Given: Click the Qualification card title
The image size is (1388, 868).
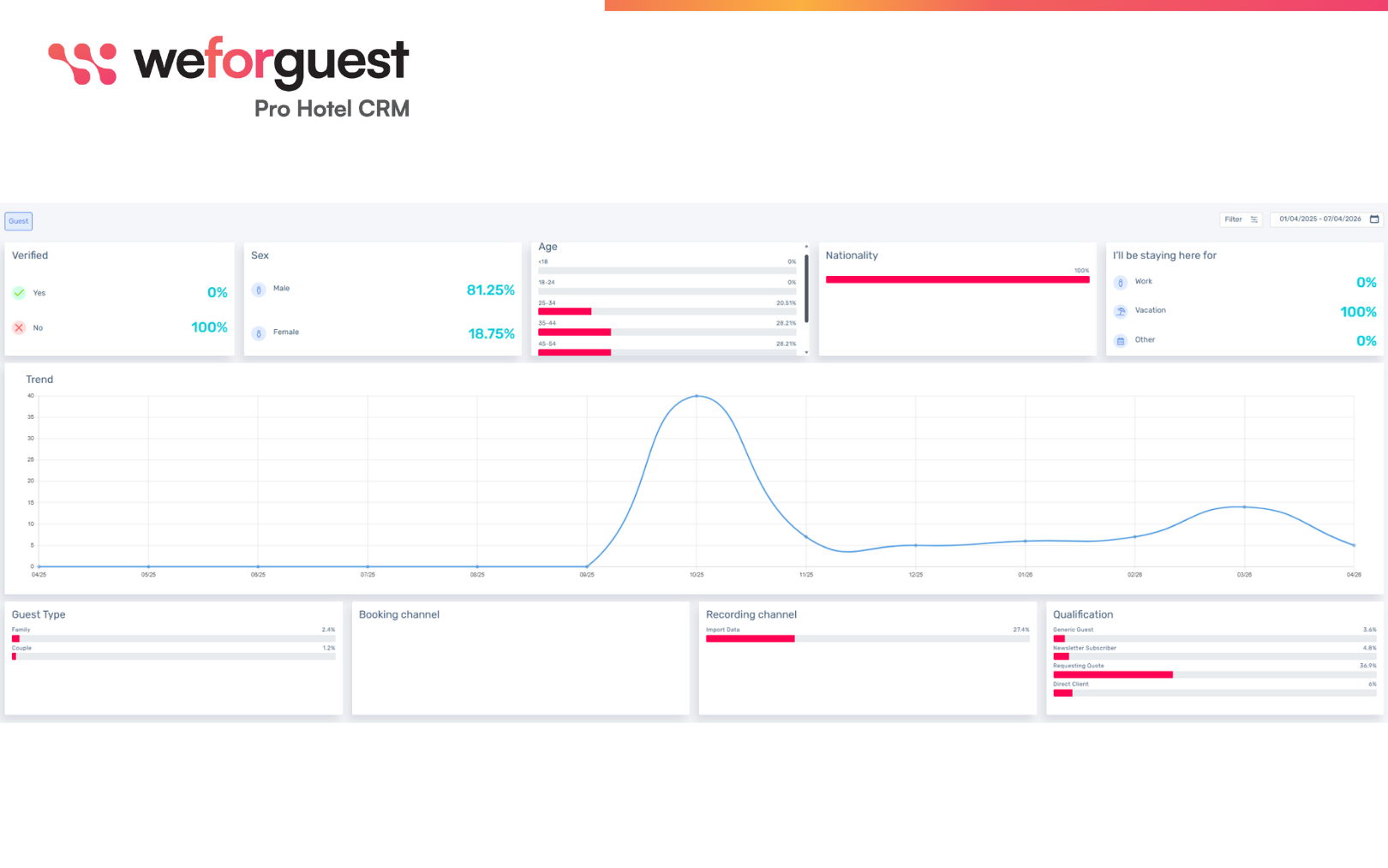Looking at the screenshot, I should point(1083,614).
